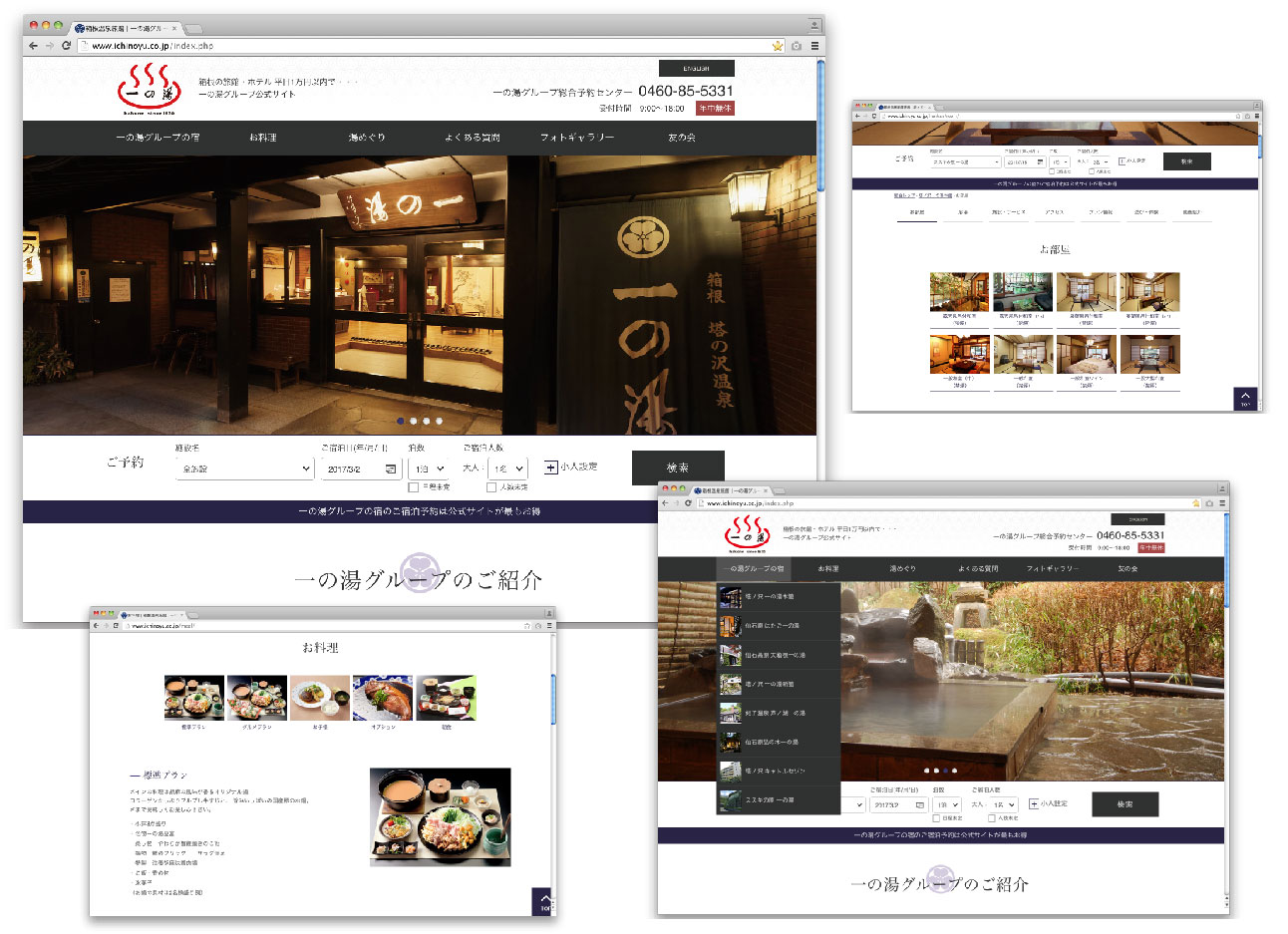Click the reload icon in the largest browser window
The width and height of the screenshot is (1288, 934).
tap(67, 46)
